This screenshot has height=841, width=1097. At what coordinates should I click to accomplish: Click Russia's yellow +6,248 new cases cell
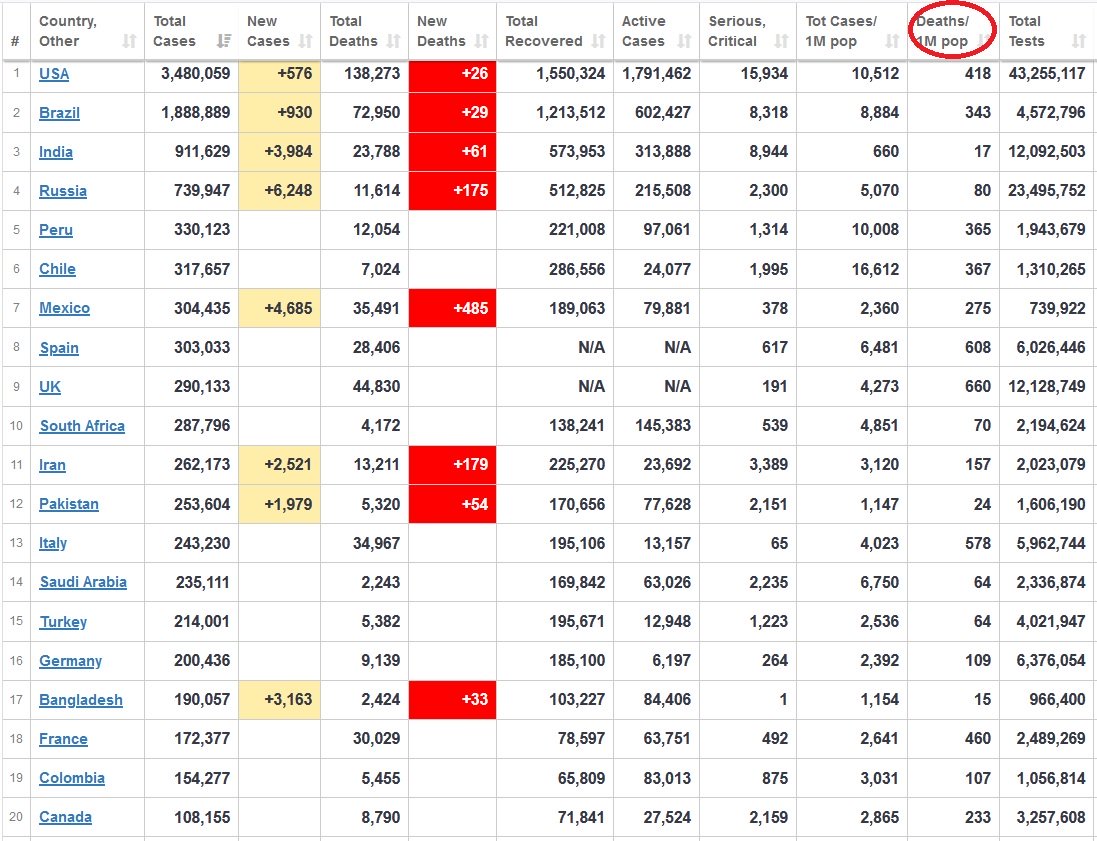(x=279, y=191)
